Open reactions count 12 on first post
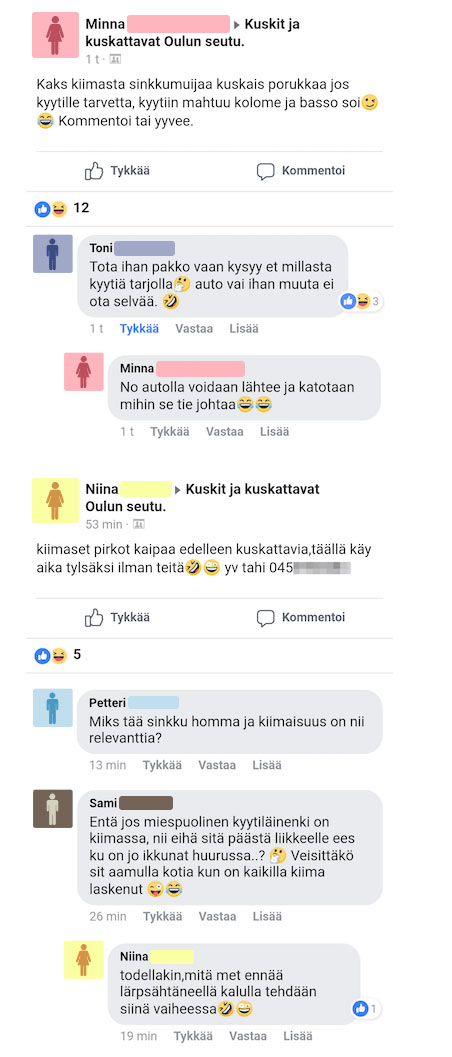The height and width of the screenshot is (1057, 452). coord(61,208)
